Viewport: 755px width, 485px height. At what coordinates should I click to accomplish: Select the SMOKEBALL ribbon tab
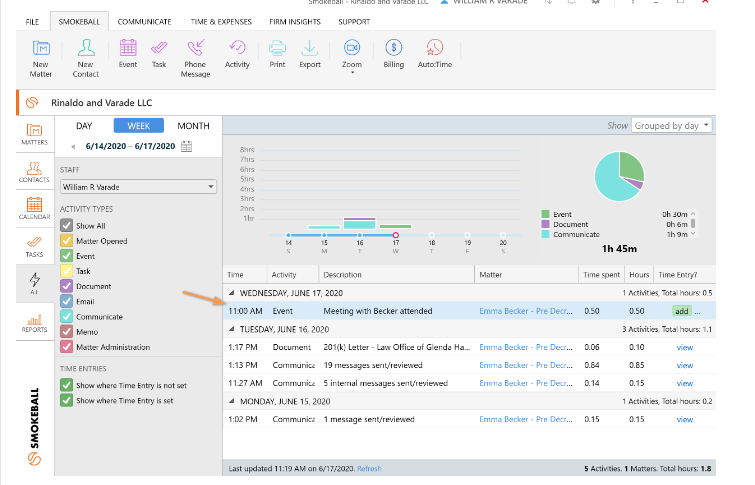(x=79, y=22)
